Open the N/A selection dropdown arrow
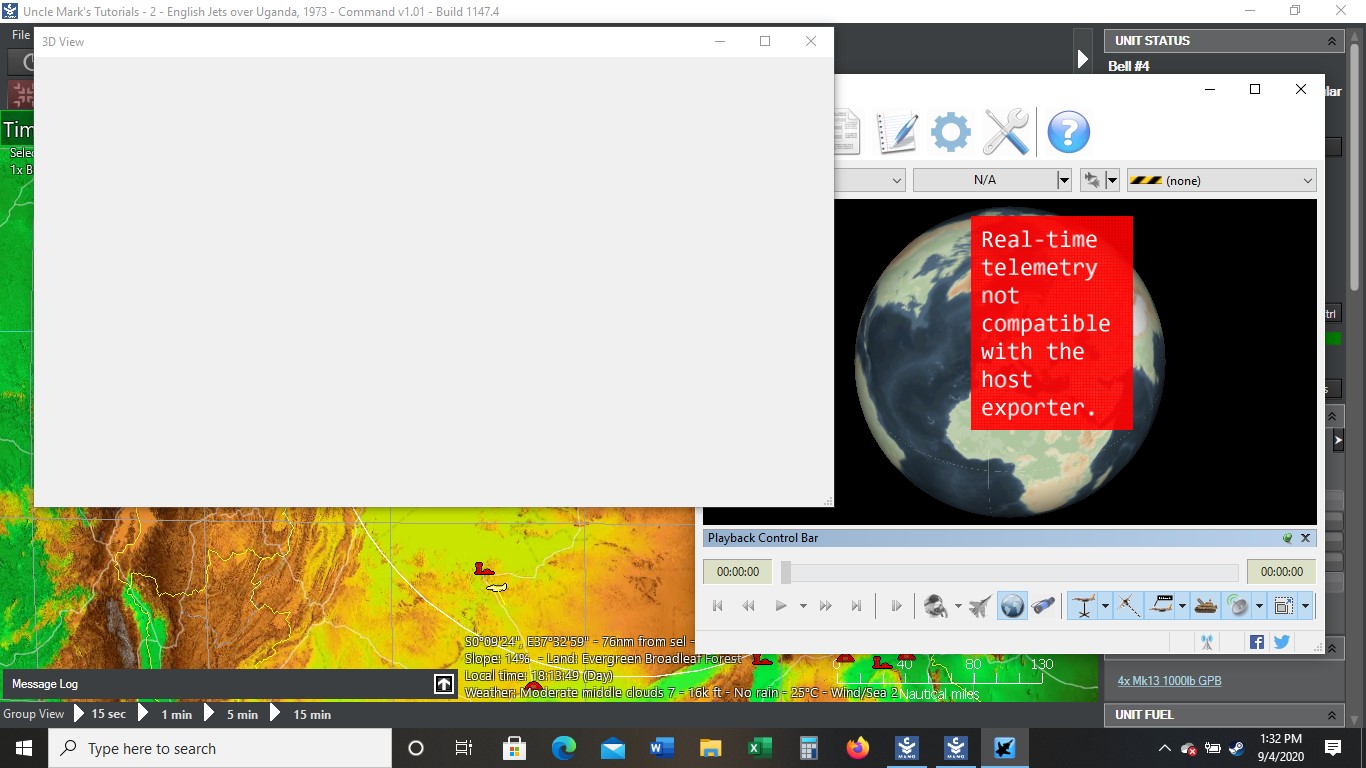Image resolution: width=1366 pixels, height=768 pixels. click(1063, 180)
